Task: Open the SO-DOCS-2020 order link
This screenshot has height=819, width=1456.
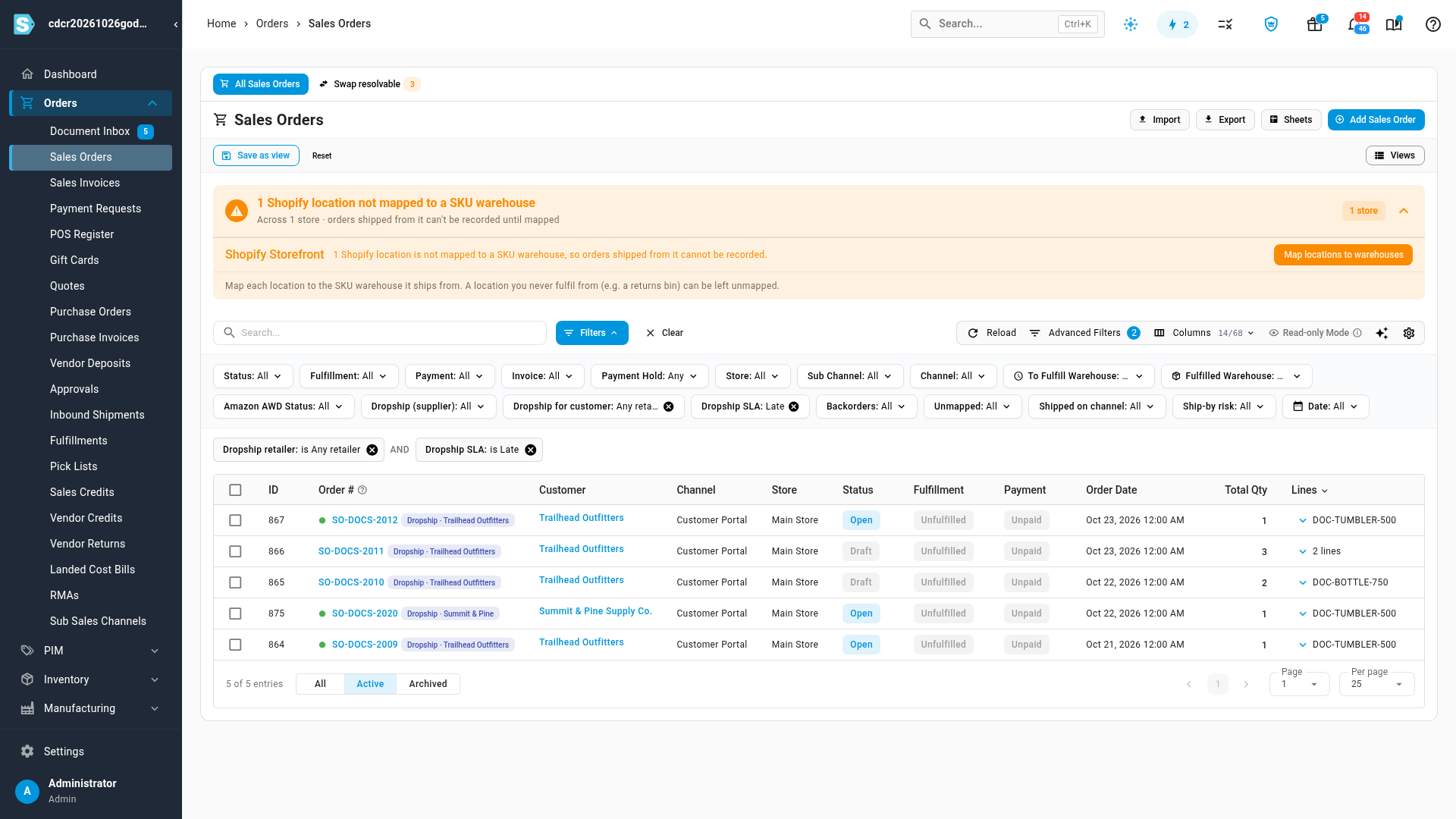Action: [365, 613]
